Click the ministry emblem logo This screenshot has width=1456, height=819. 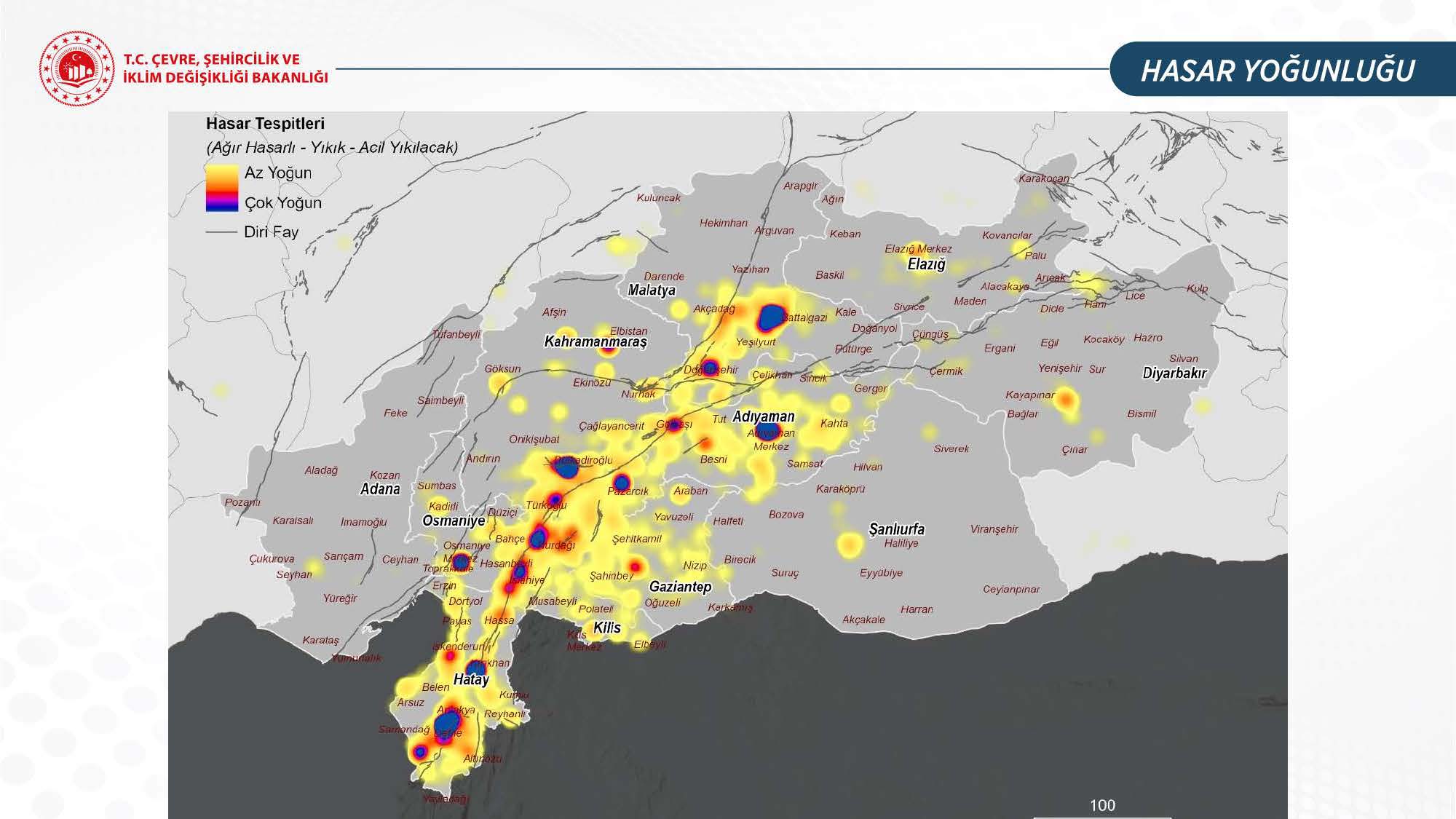click(x=76, y=68)
